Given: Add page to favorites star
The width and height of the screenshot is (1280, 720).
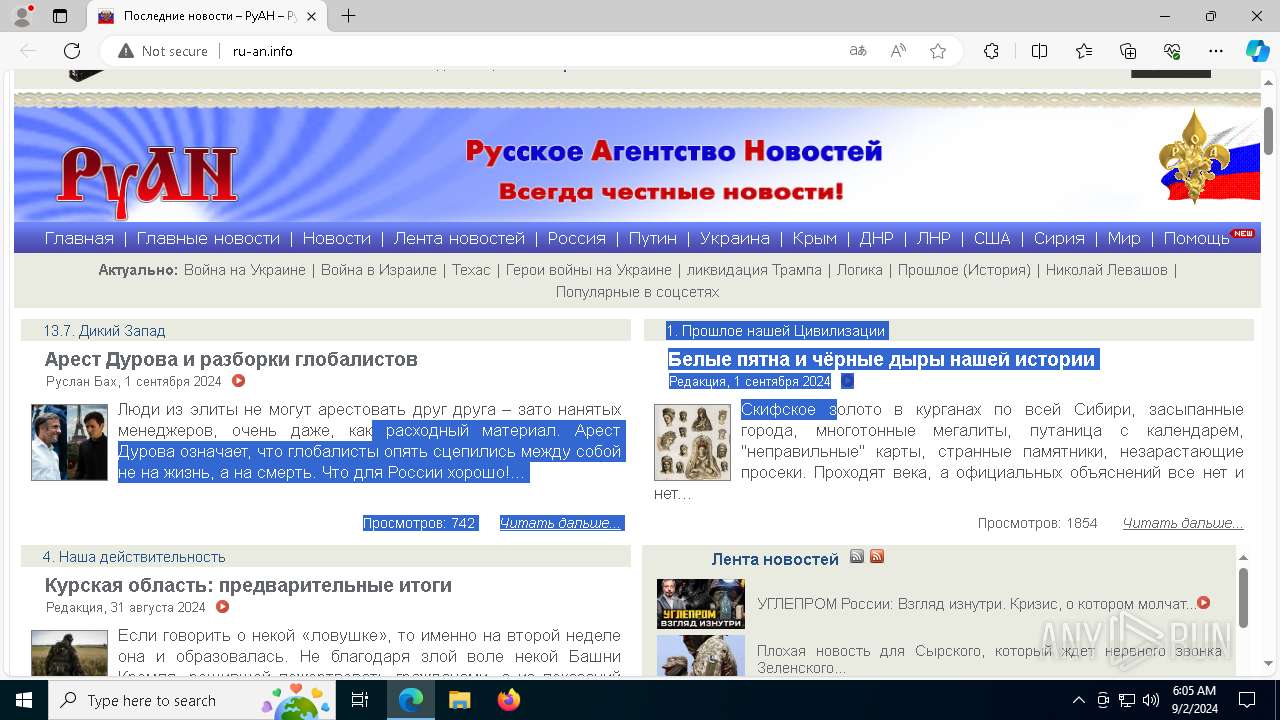Looking at the screenshot, I should pos(938,51).
